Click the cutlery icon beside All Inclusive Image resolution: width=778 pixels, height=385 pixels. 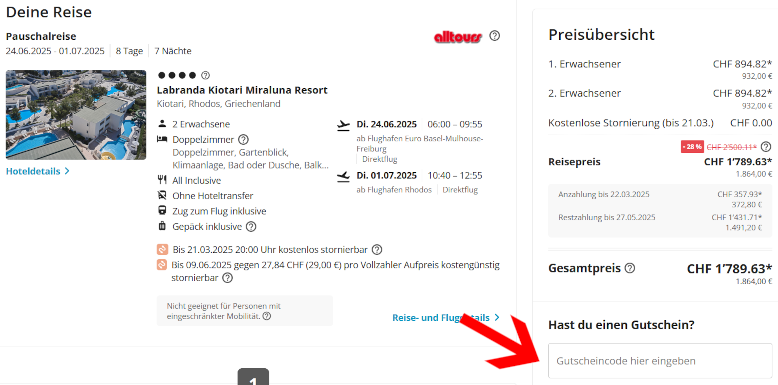click(x=162, y=180)
